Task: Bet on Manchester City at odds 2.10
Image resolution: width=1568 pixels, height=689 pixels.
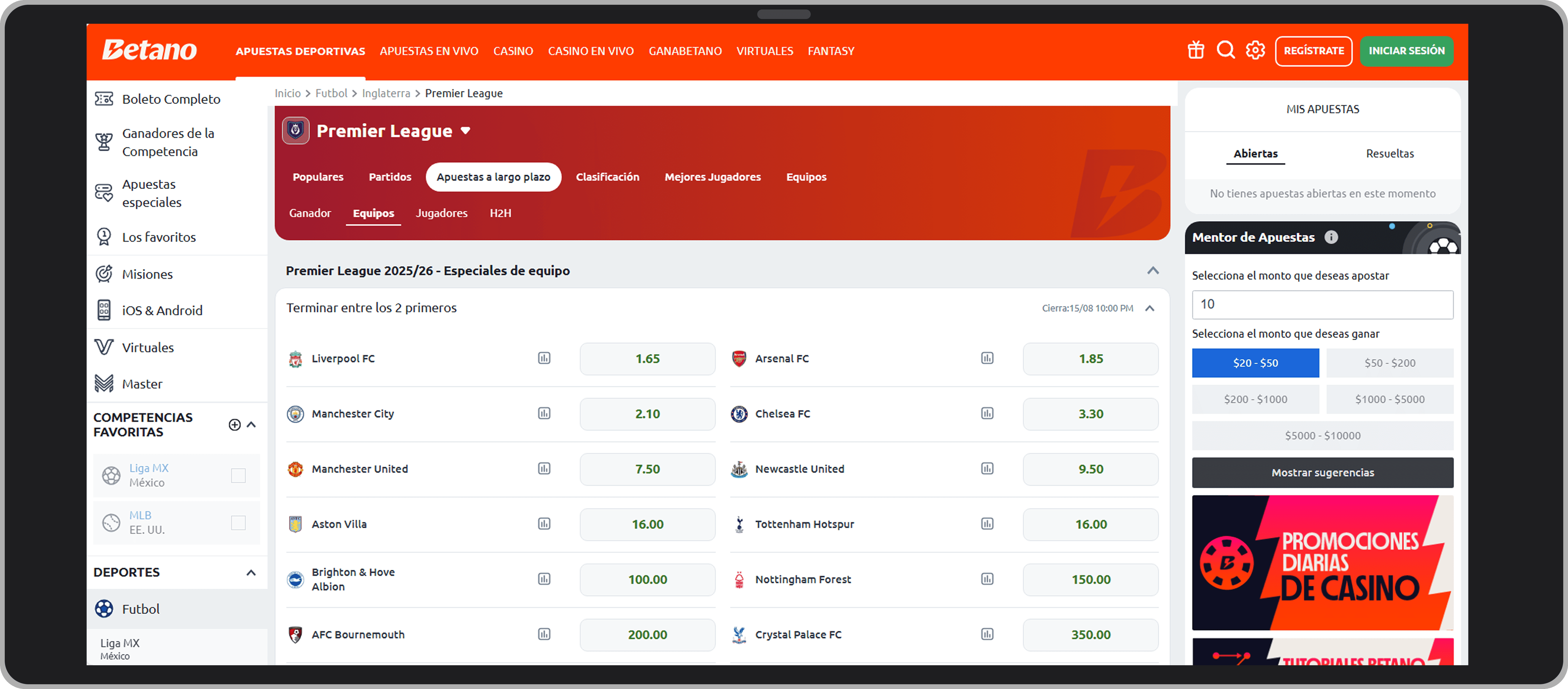Action: tap(647, 414)
